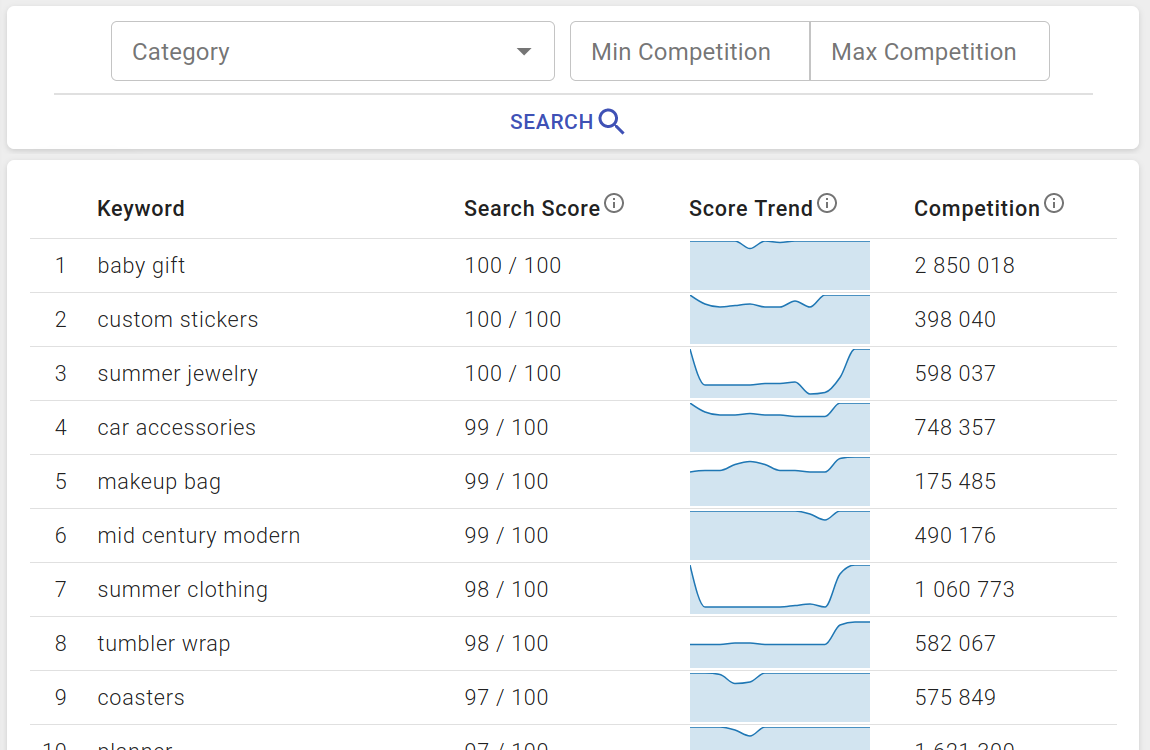Click competition value 2 850 018
The width and height of the screenshot is (1150, 750).
coord(964,265)
